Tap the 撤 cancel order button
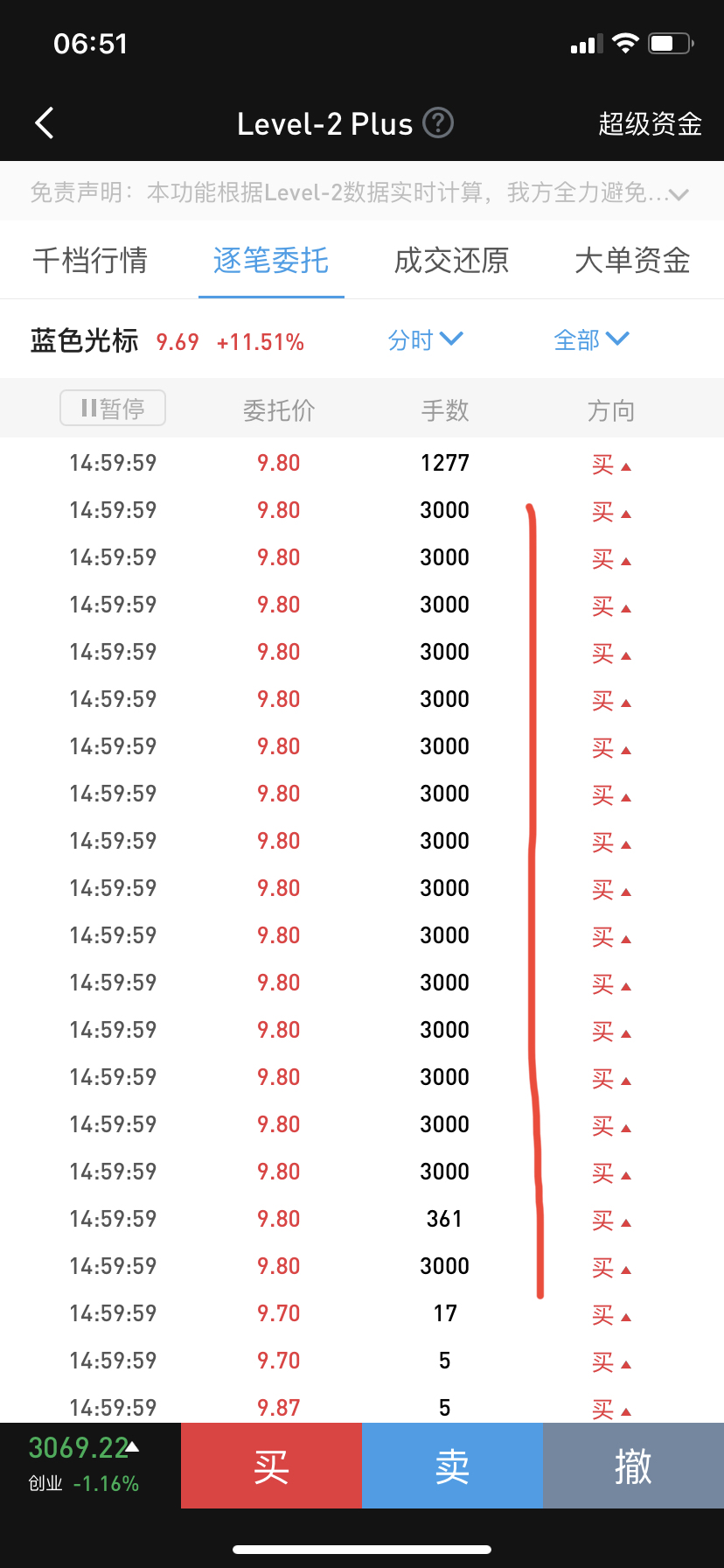The image size is (724, 1568). click(x=633, y=1466)
